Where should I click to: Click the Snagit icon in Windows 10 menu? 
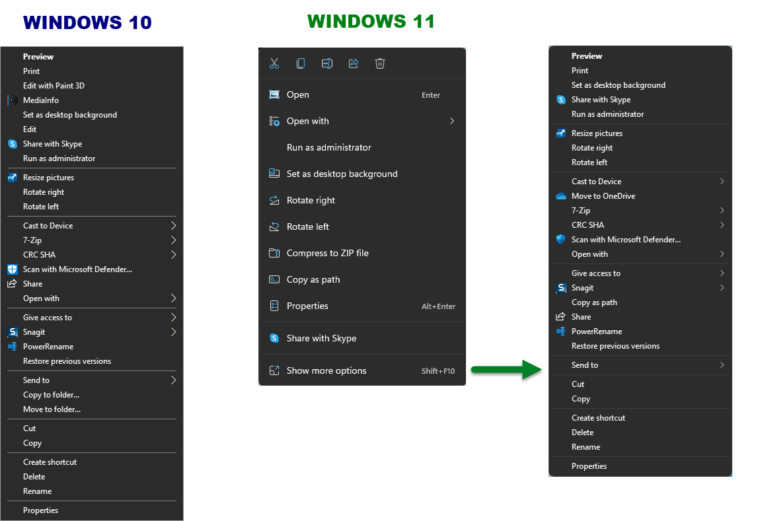coord(13,332)
